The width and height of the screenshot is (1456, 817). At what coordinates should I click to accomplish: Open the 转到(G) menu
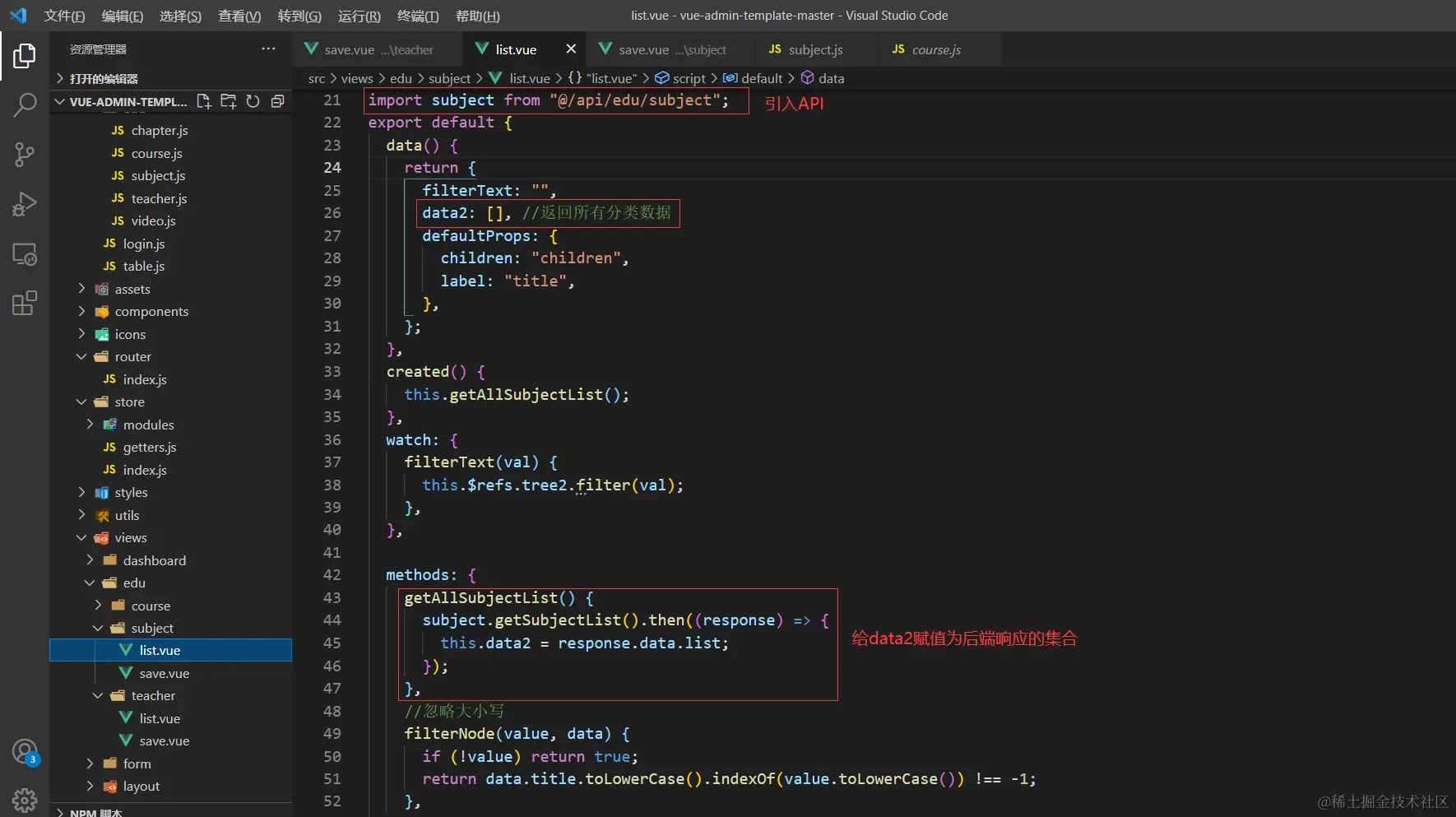click(x=299, y=16)
